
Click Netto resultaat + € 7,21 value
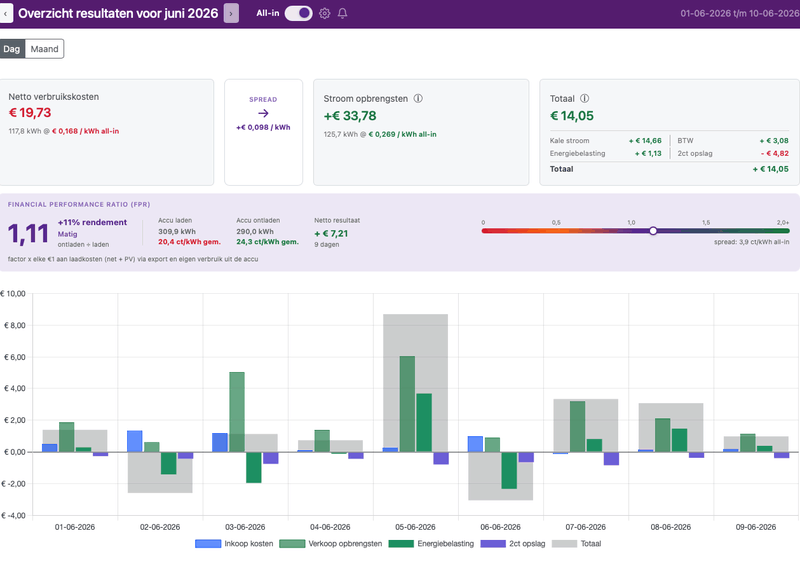tap(331, 234)
